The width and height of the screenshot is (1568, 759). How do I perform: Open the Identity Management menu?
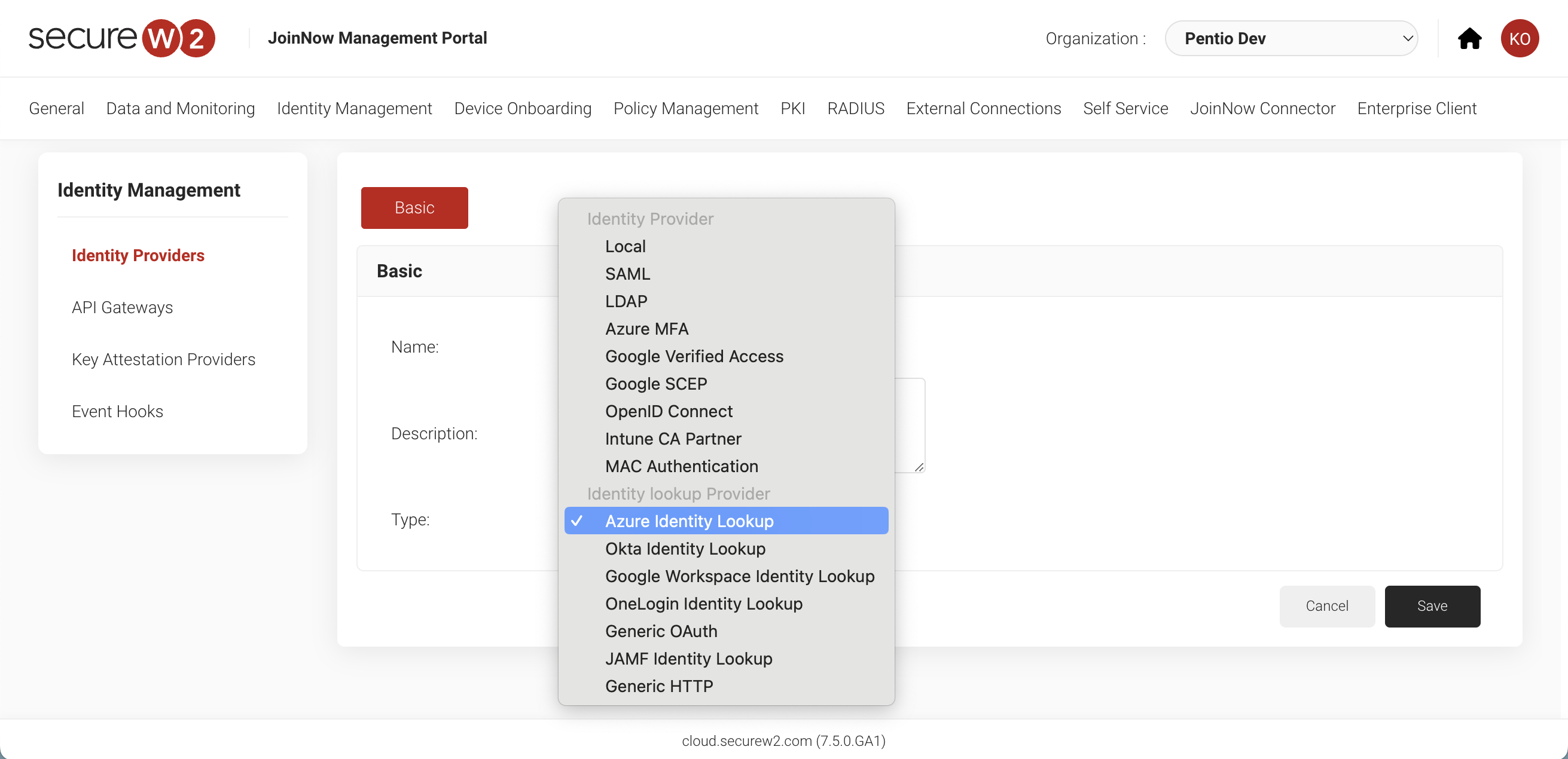(x=354, y=108)
